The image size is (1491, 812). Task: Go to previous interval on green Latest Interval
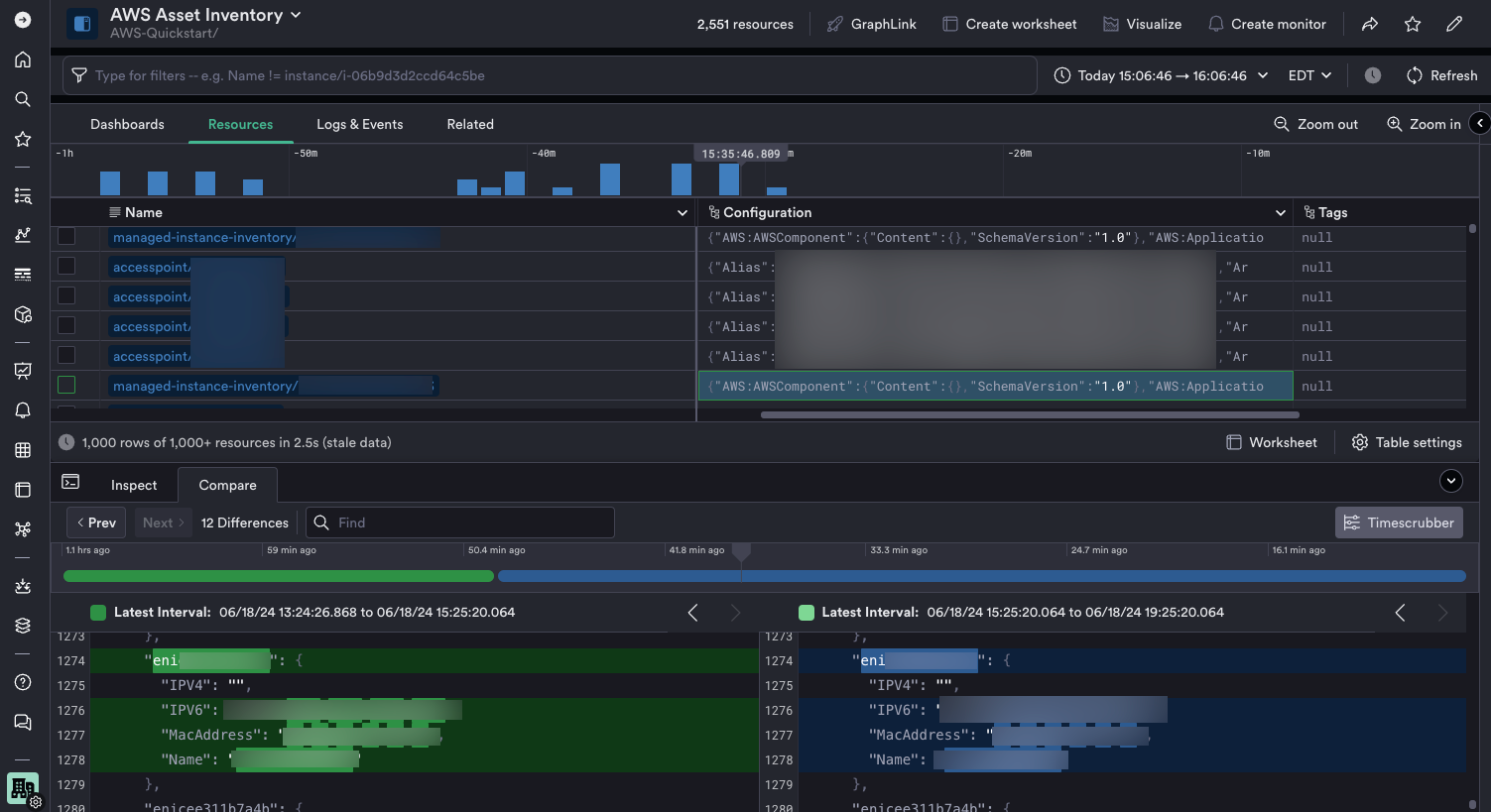click(x=693, y=613)
